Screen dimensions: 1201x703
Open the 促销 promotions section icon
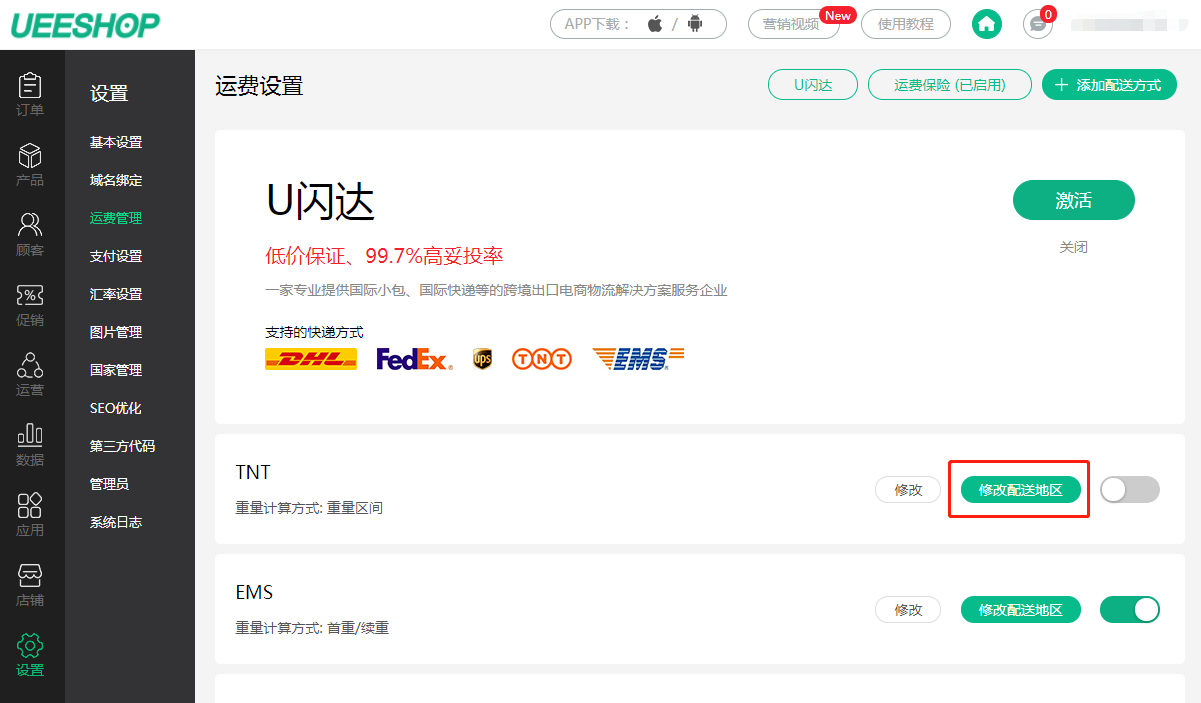coord(30,295)
